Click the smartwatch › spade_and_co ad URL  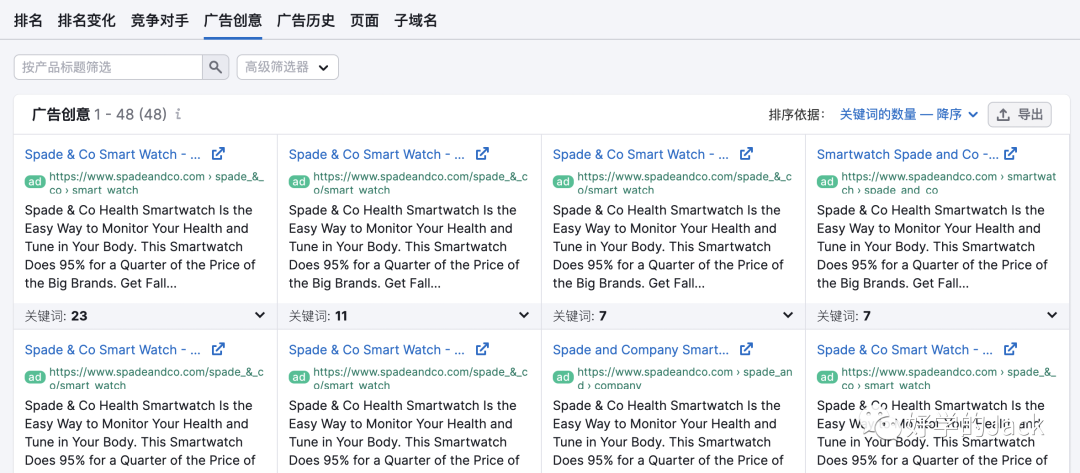tap(948, 183)
